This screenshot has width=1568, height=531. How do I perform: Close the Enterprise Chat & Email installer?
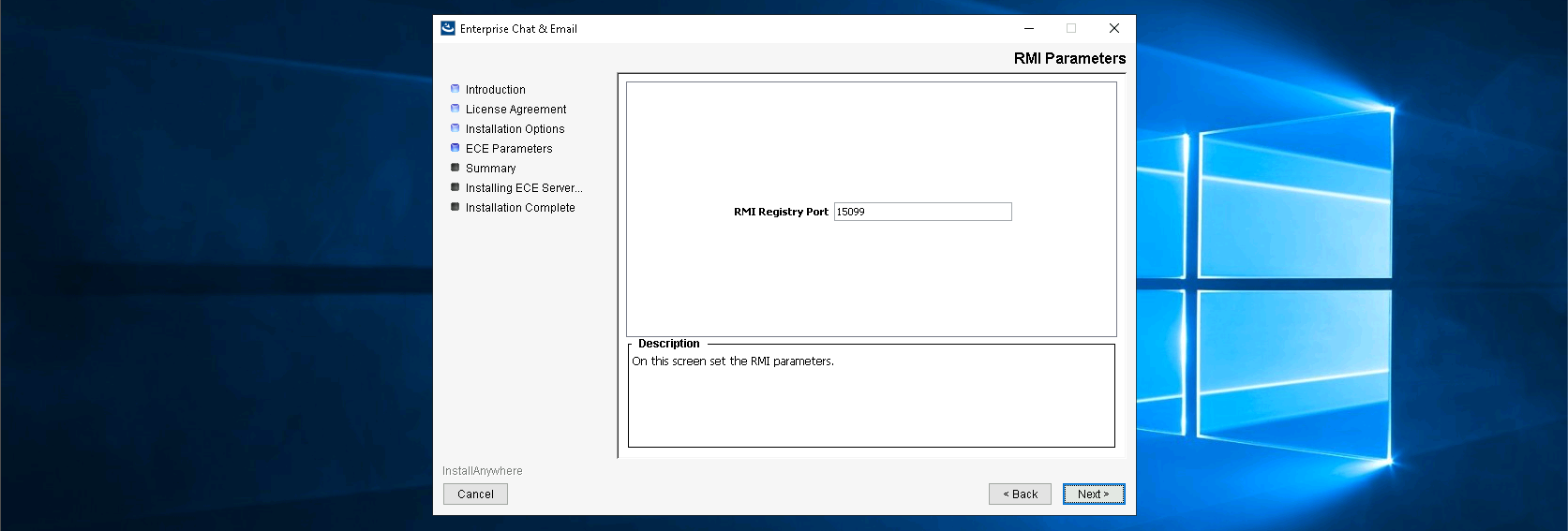pos(1114,28)
